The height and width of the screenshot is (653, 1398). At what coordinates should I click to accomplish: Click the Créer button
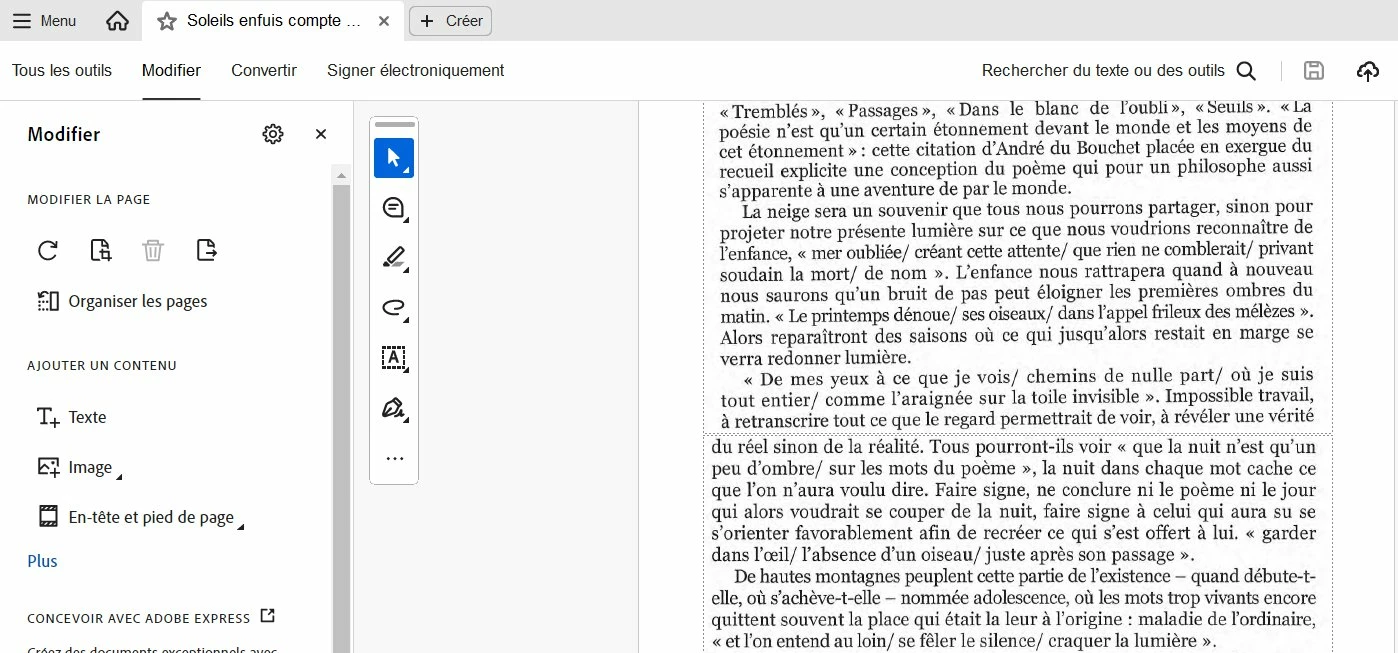coord(450,21)
